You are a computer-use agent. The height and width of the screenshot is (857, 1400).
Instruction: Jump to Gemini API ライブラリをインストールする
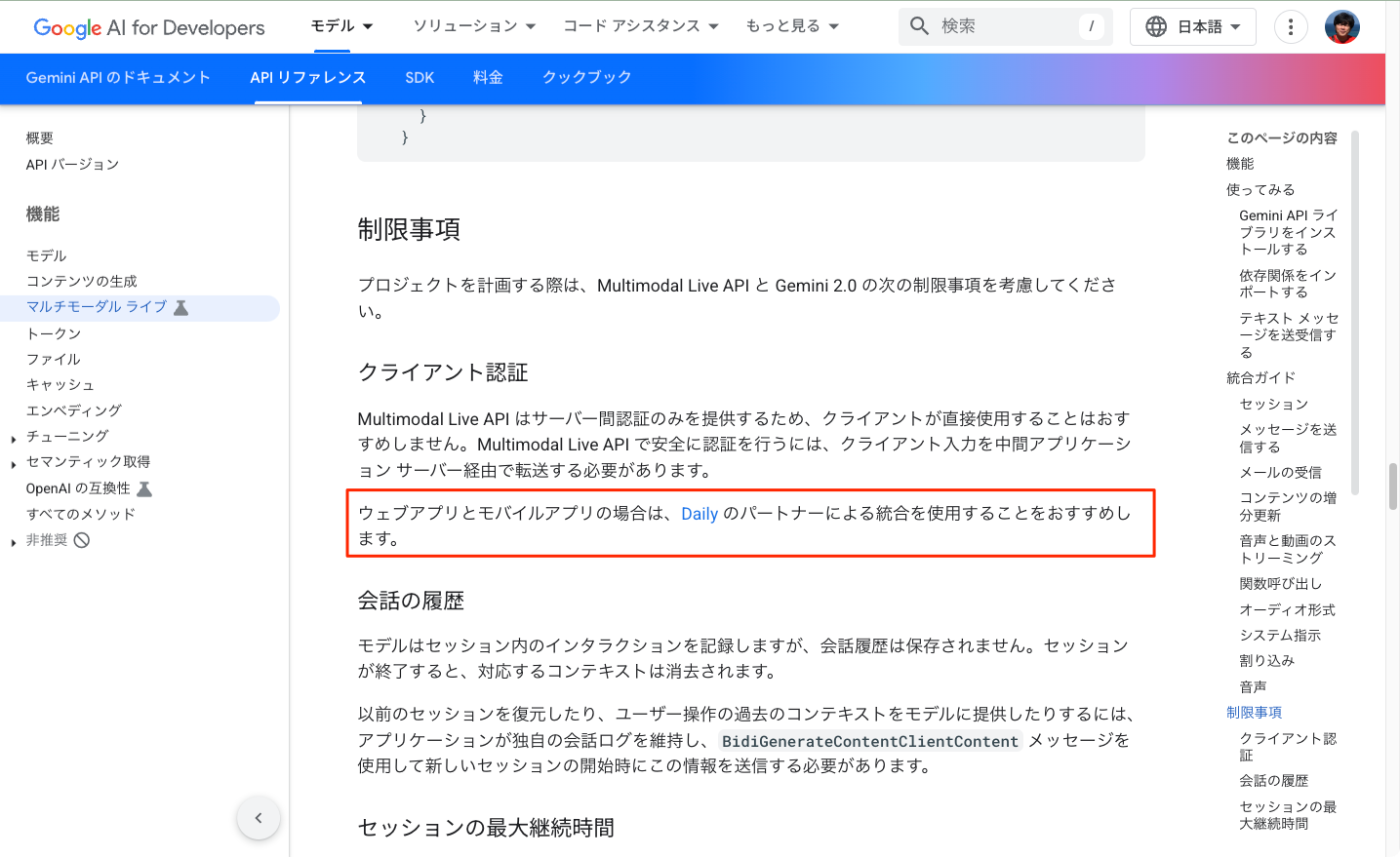pos(1289,232)
